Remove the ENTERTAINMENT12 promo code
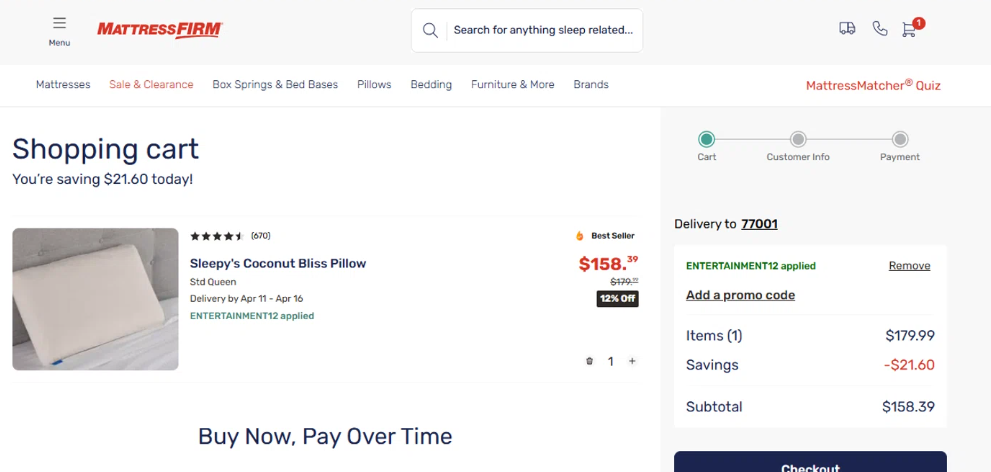Viewport: 991px width, 472px height. click(909, 266)
